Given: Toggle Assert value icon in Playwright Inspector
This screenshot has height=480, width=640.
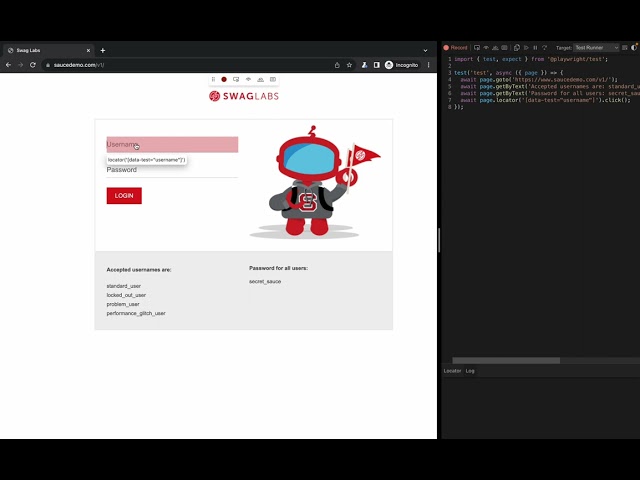Looking at the screenshot, I should [504, 48].
